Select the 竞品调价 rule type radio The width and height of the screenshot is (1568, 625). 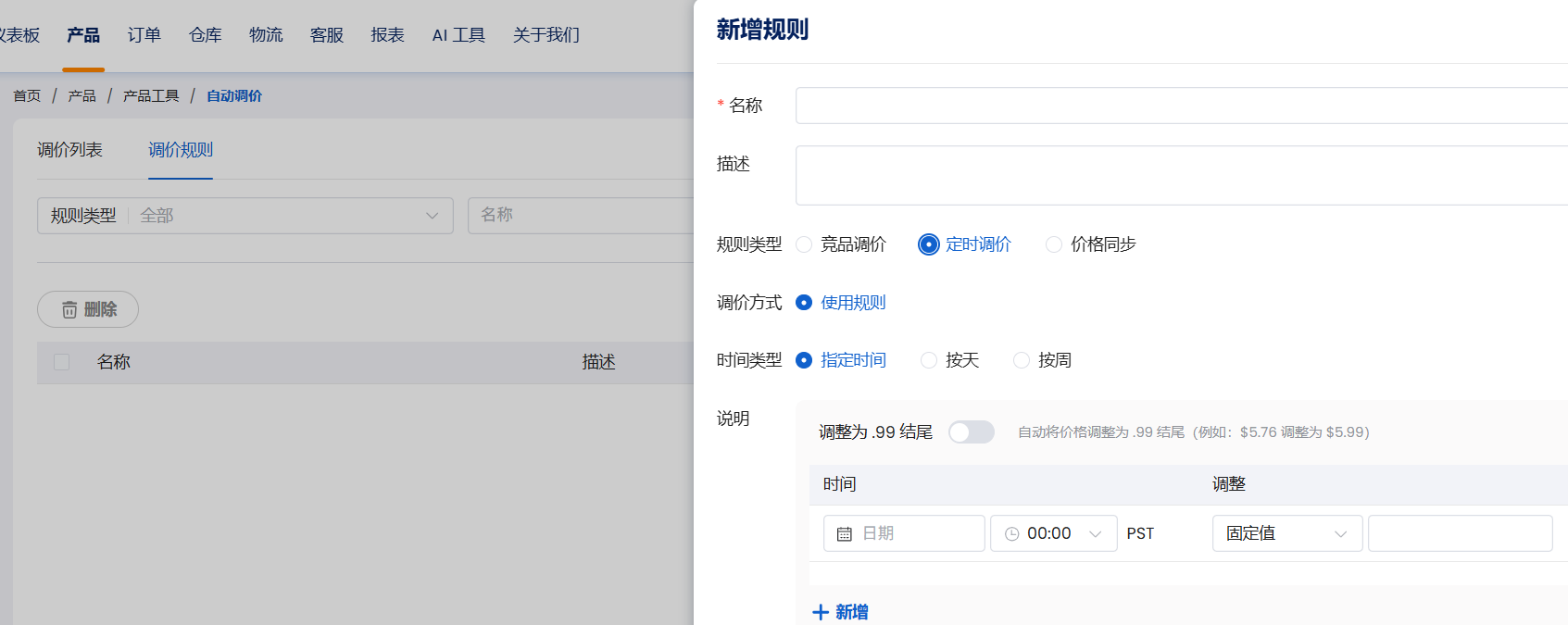pos(804,244)
